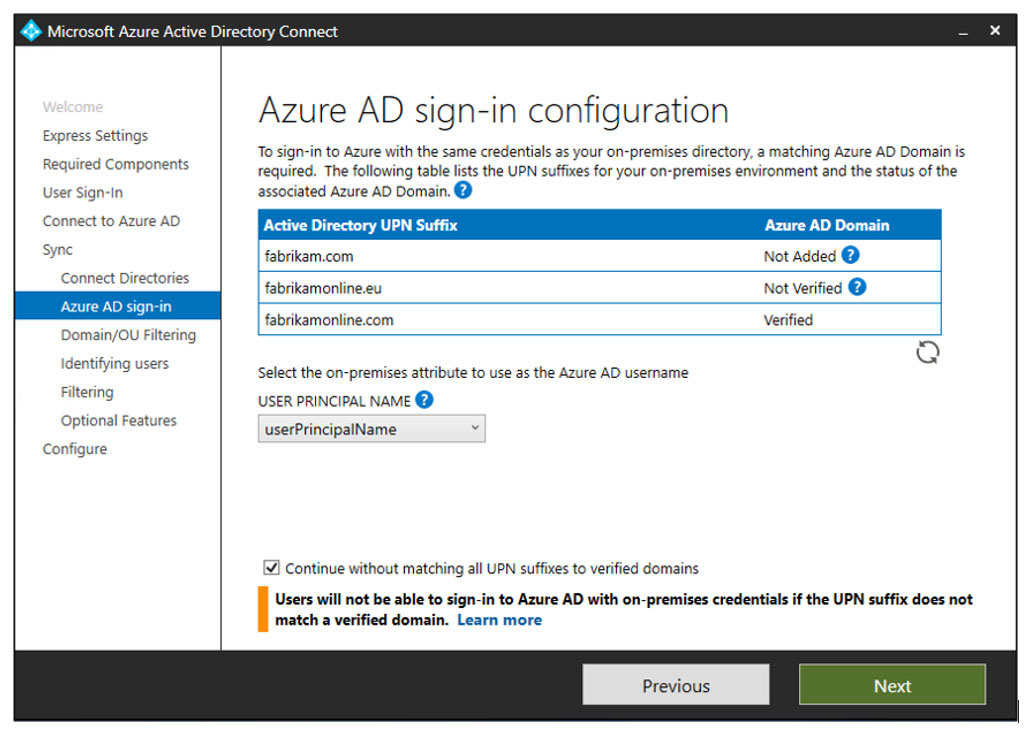Select the fabrikamonline.com UPN suffix cell
This screenshot has height=735, width=1032.
point(329,320)
